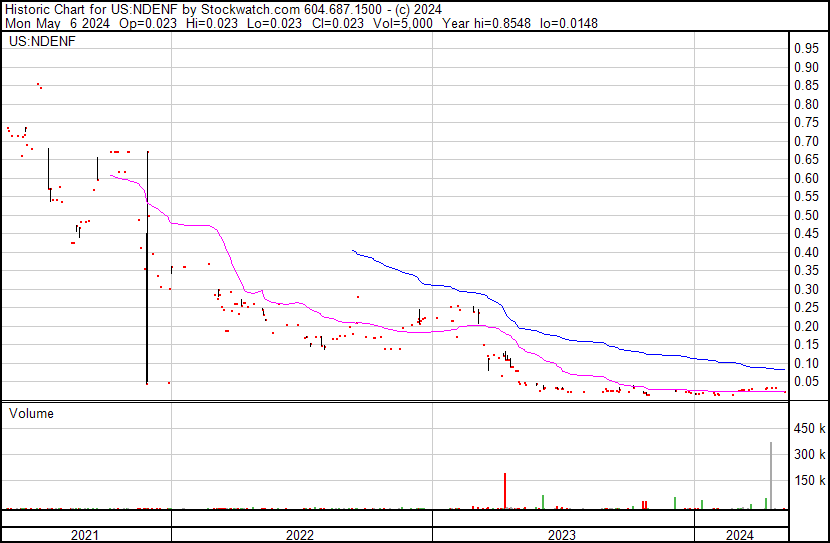830x543 pixels.
Task: Click start of the blue moving average line
Action: click(x=353, y=250)
